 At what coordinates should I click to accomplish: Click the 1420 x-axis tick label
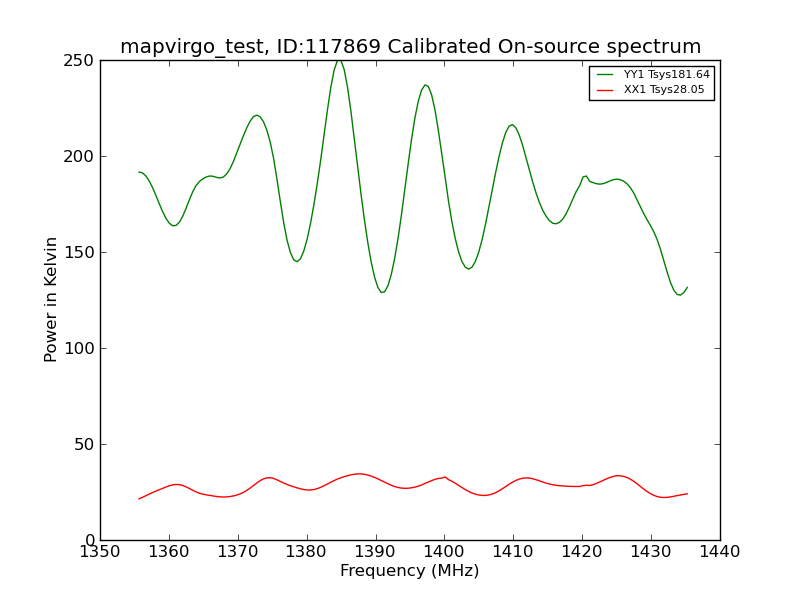582,552
